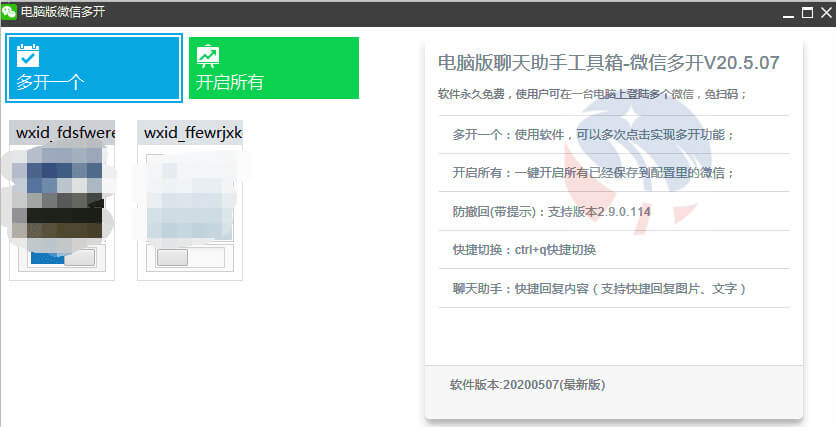This screenshot has height=427, width=836.
Task: Close the 电脑版微信多开 window
Action: coord(824,13)
